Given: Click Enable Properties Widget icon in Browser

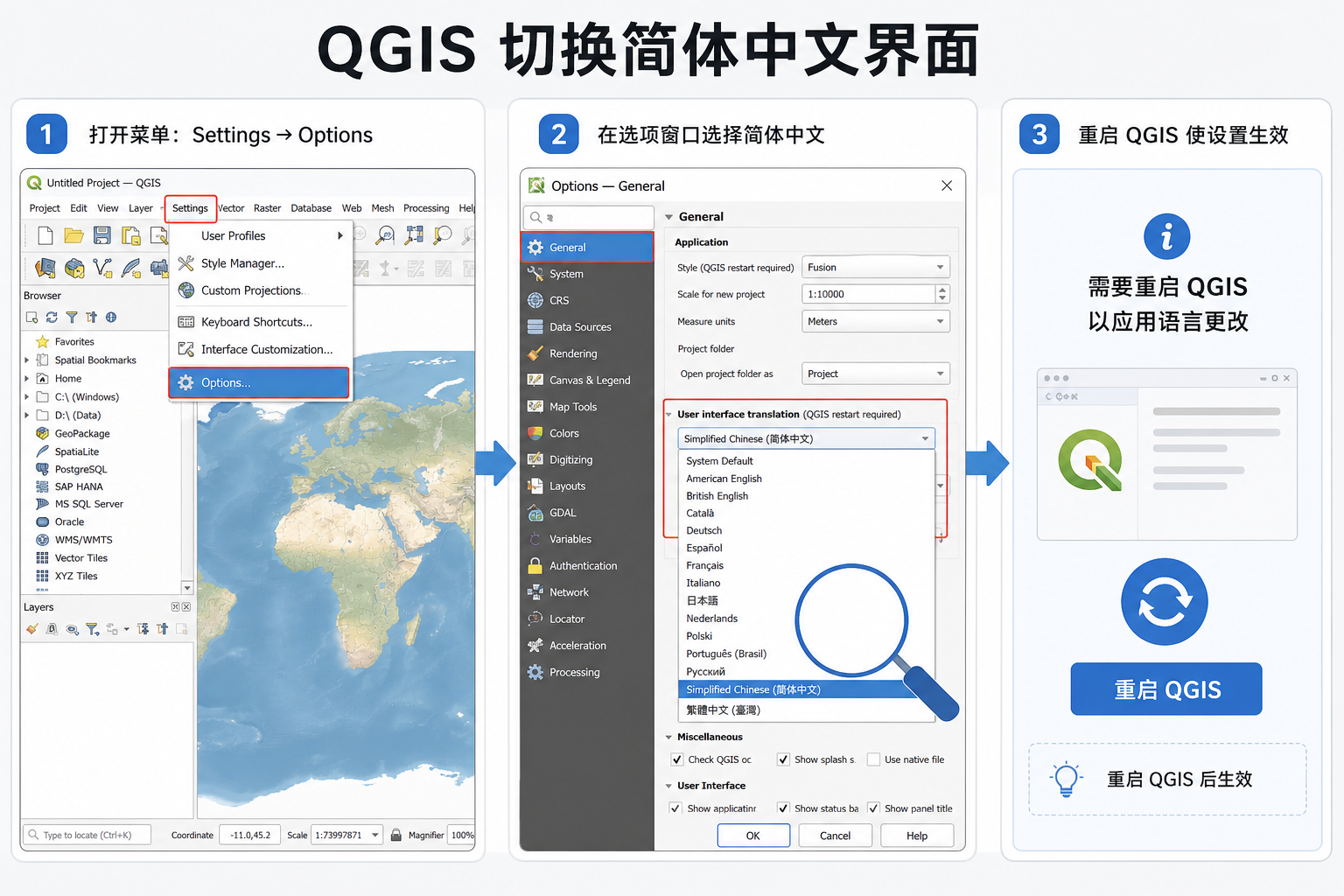Looking at the screenshot, I should point(111,318).
